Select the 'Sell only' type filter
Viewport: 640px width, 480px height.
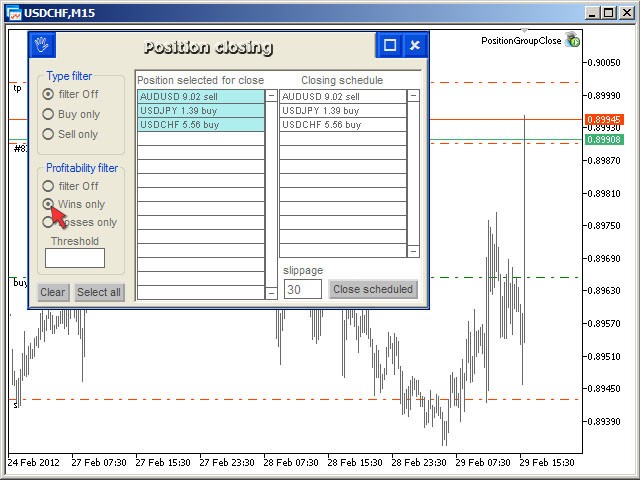coord(48,134)
